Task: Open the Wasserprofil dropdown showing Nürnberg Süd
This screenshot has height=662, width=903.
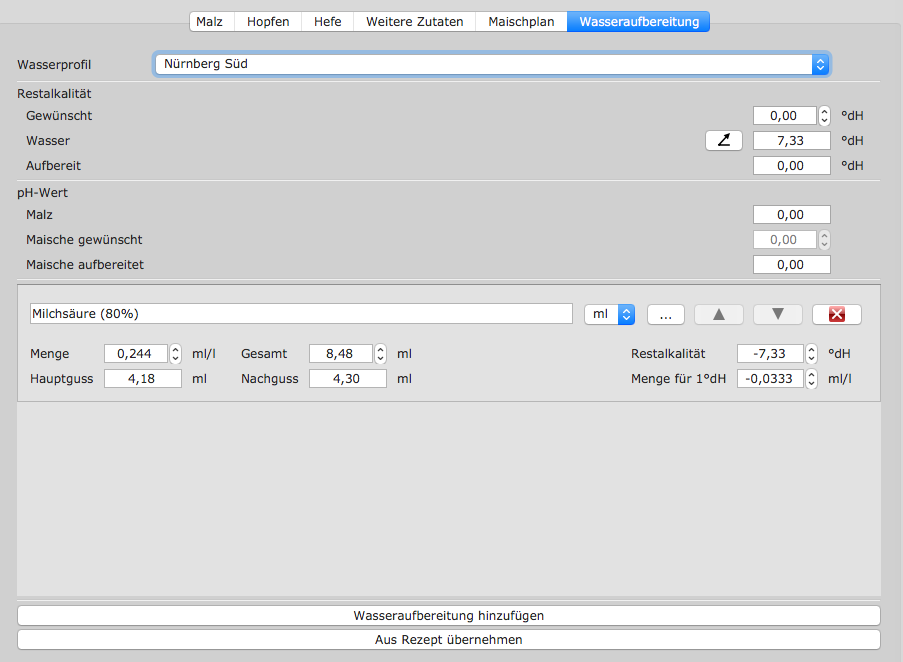Action: pyautogui.click(x=492, y=64)
